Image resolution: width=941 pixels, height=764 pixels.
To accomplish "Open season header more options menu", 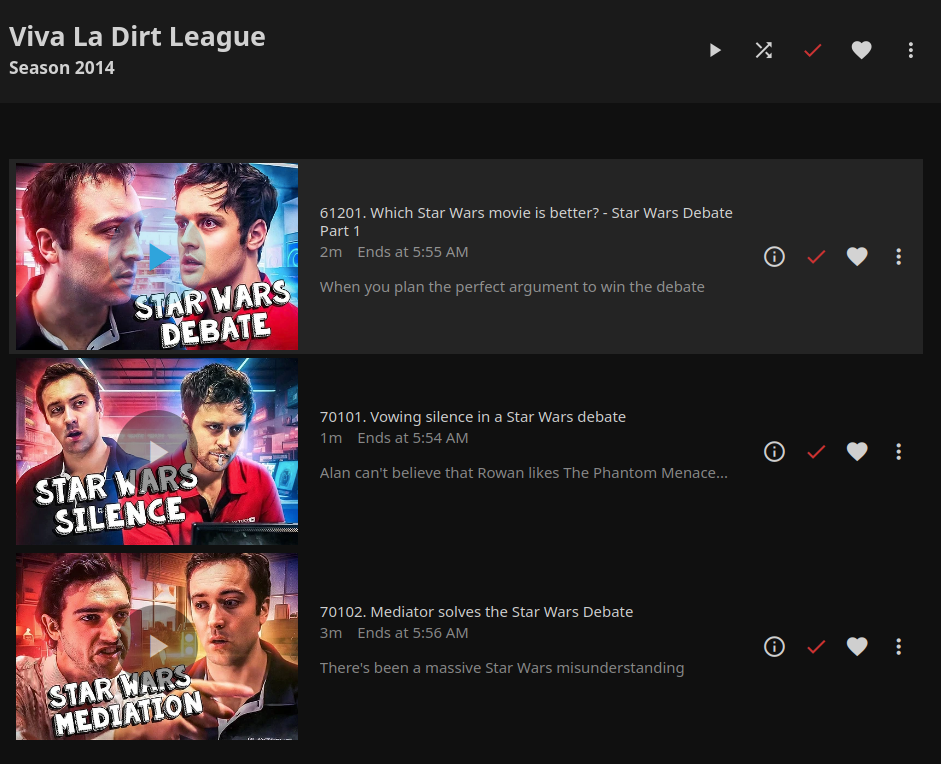I will tap(910, 50).
